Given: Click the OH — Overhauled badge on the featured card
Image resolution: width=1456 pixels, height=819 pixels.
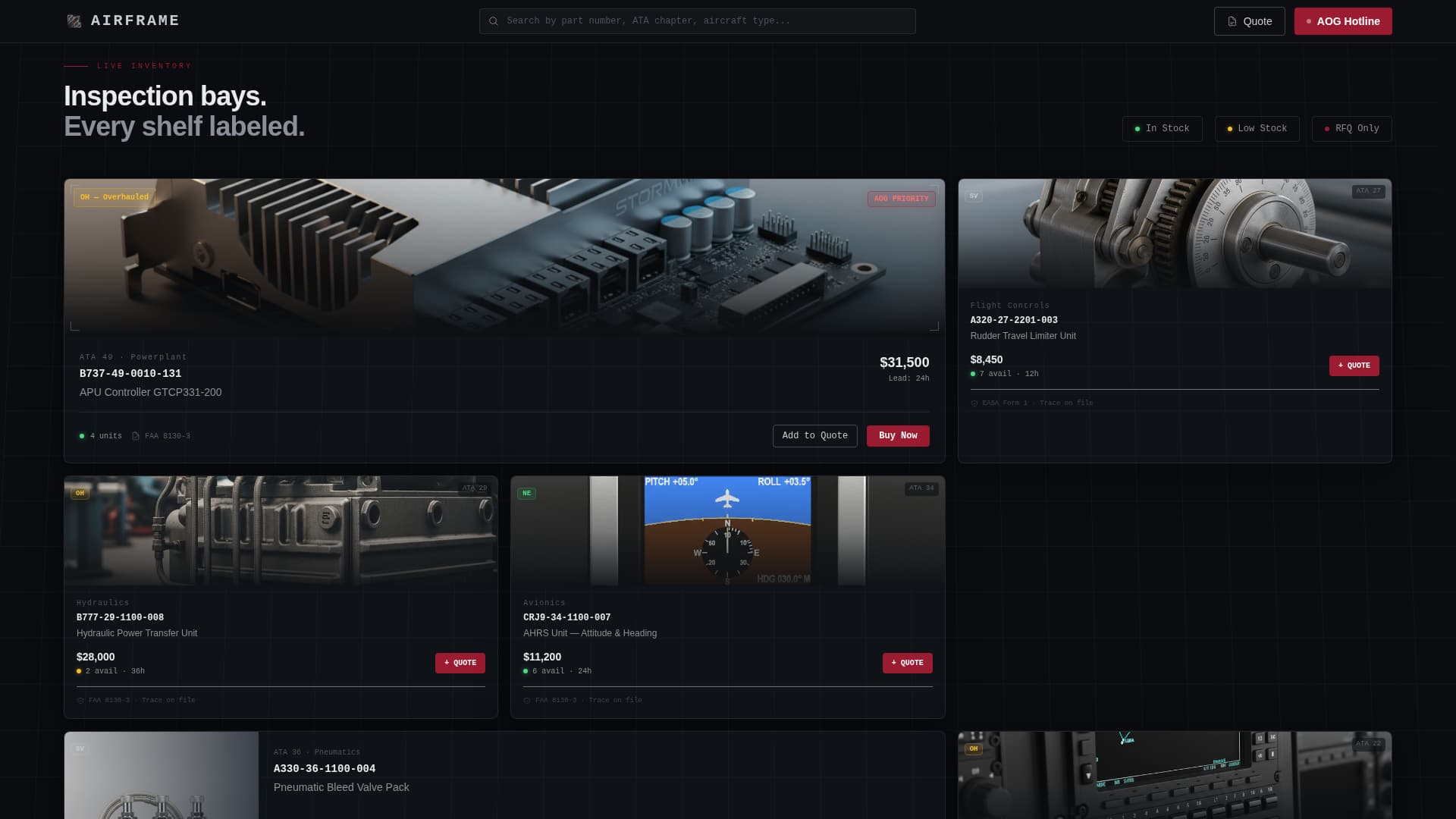Looking at the screenshot, I should coord(113,197).
